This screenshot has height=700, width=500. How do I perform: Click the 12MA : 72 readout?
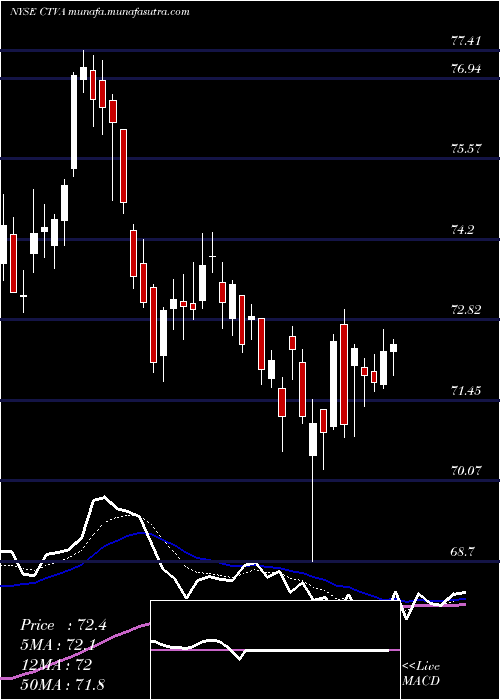(56, 664)
